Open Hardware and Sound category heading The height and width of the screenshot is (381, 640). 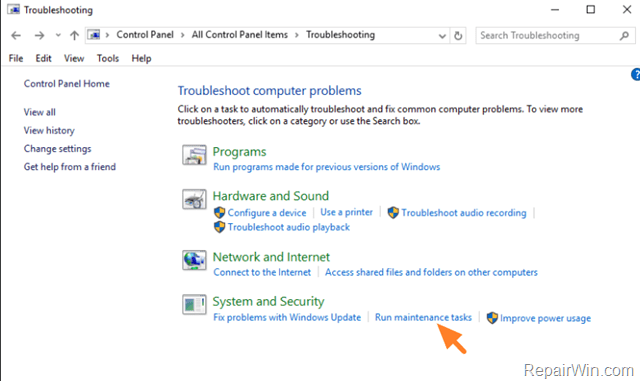click(271, 196)
